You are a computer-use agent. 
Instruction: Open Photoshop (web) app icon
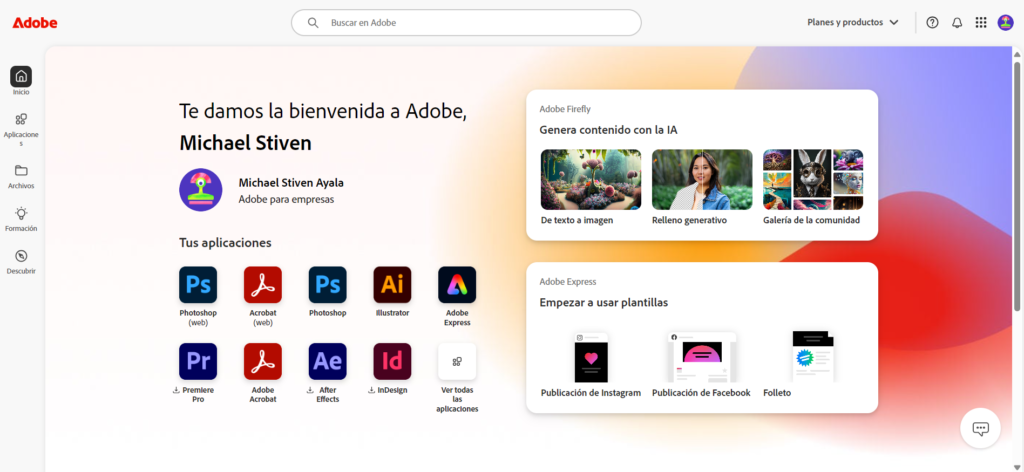click(x=198, y=285)
